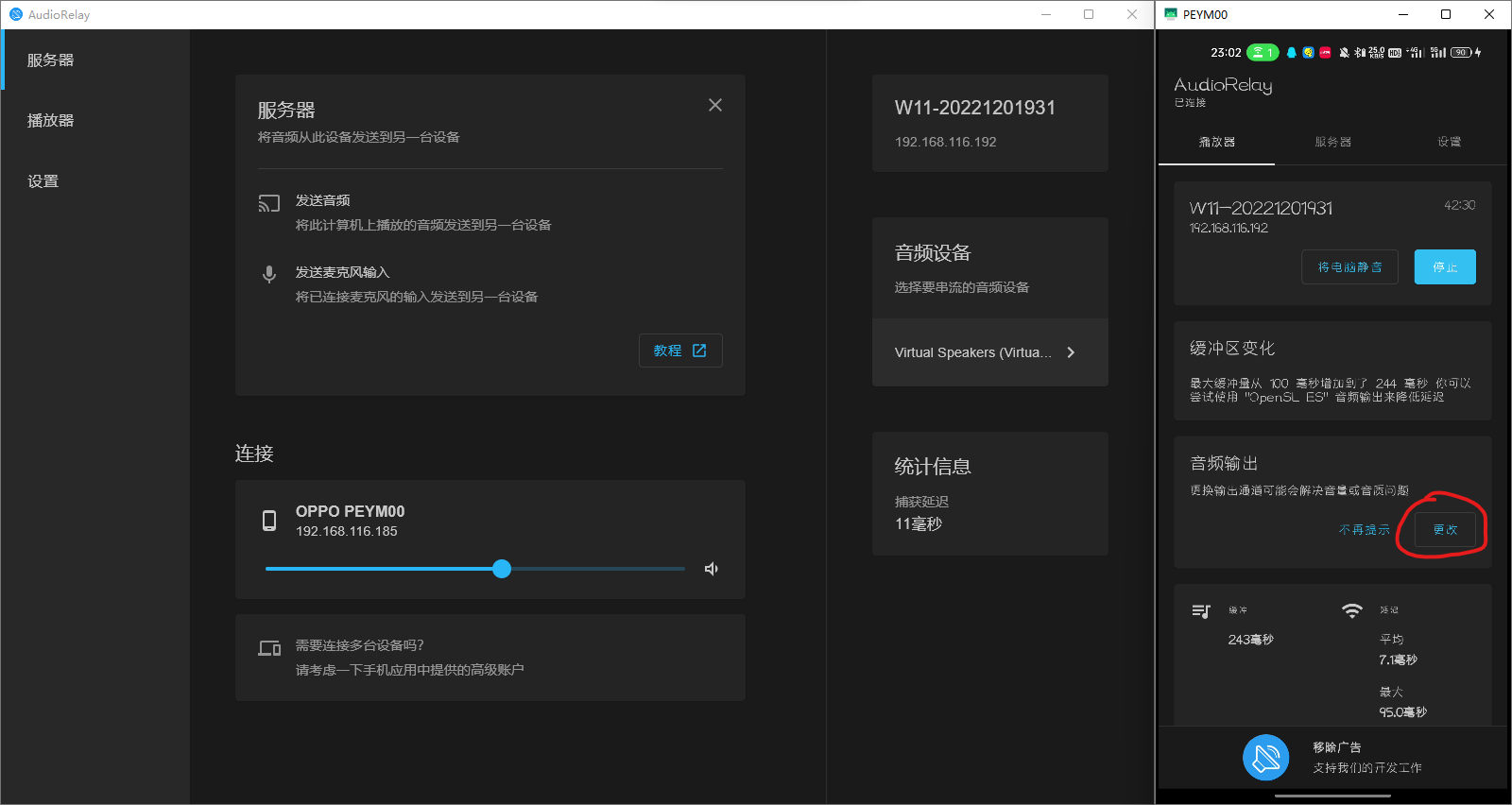Click the 243毫秒 buffer value

coord(1251,640)
